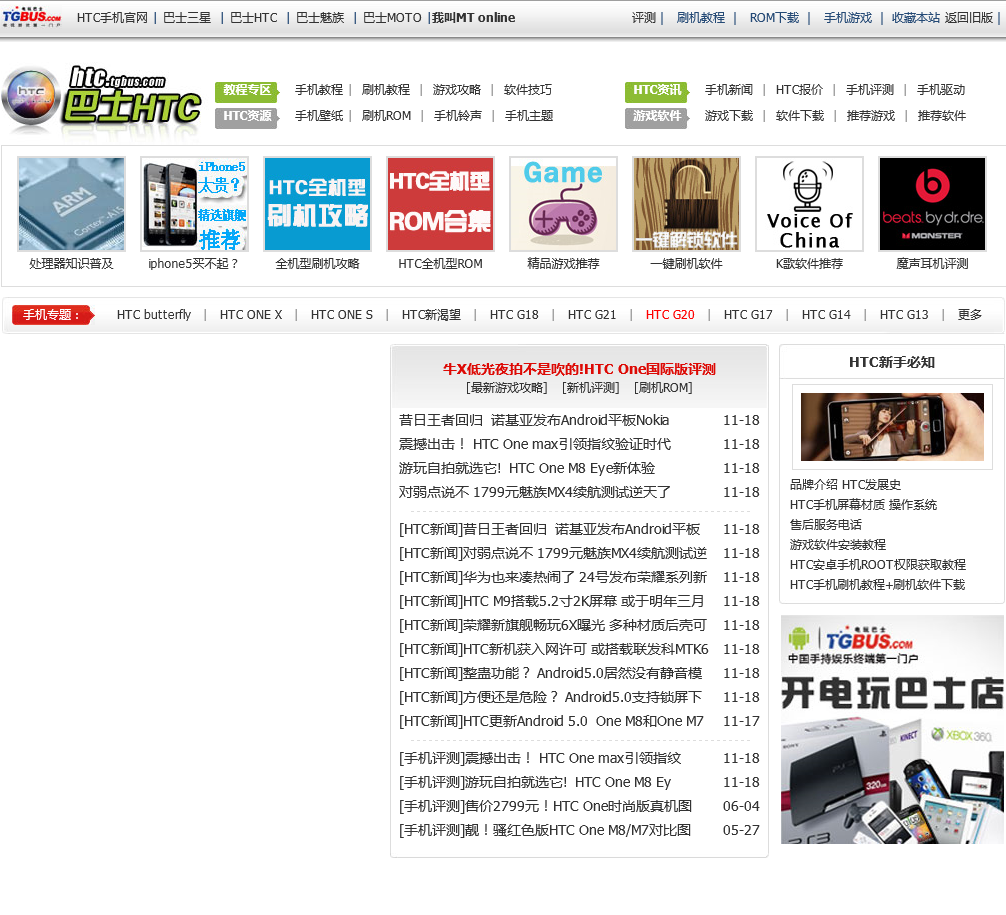1006x915 pixels.
Task: Open article 游玩自拍就选它! HTC One M8 Eye新体验
Action: (x=527, y=468)
